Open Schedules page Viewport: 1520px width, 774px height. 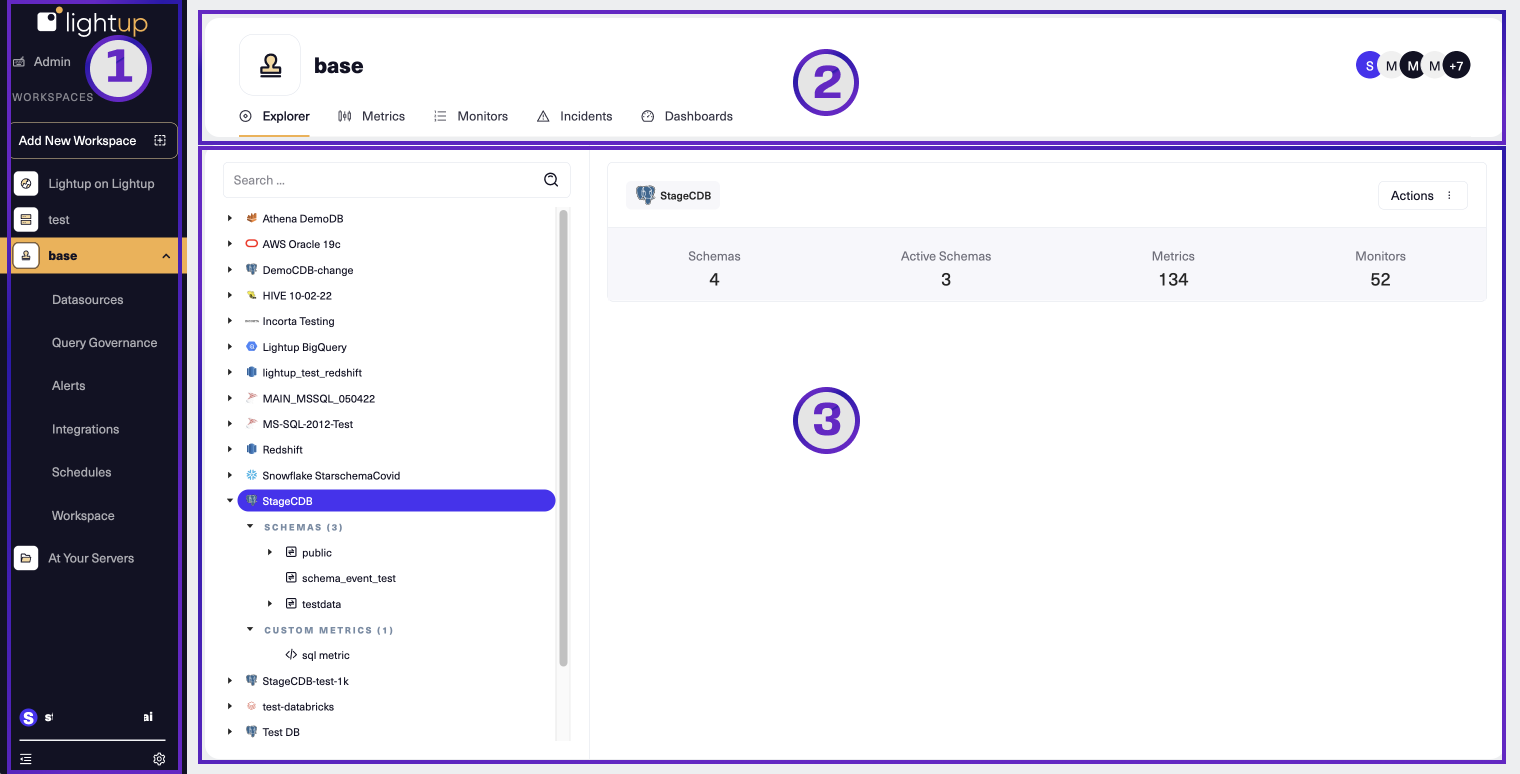click(81, 472)
